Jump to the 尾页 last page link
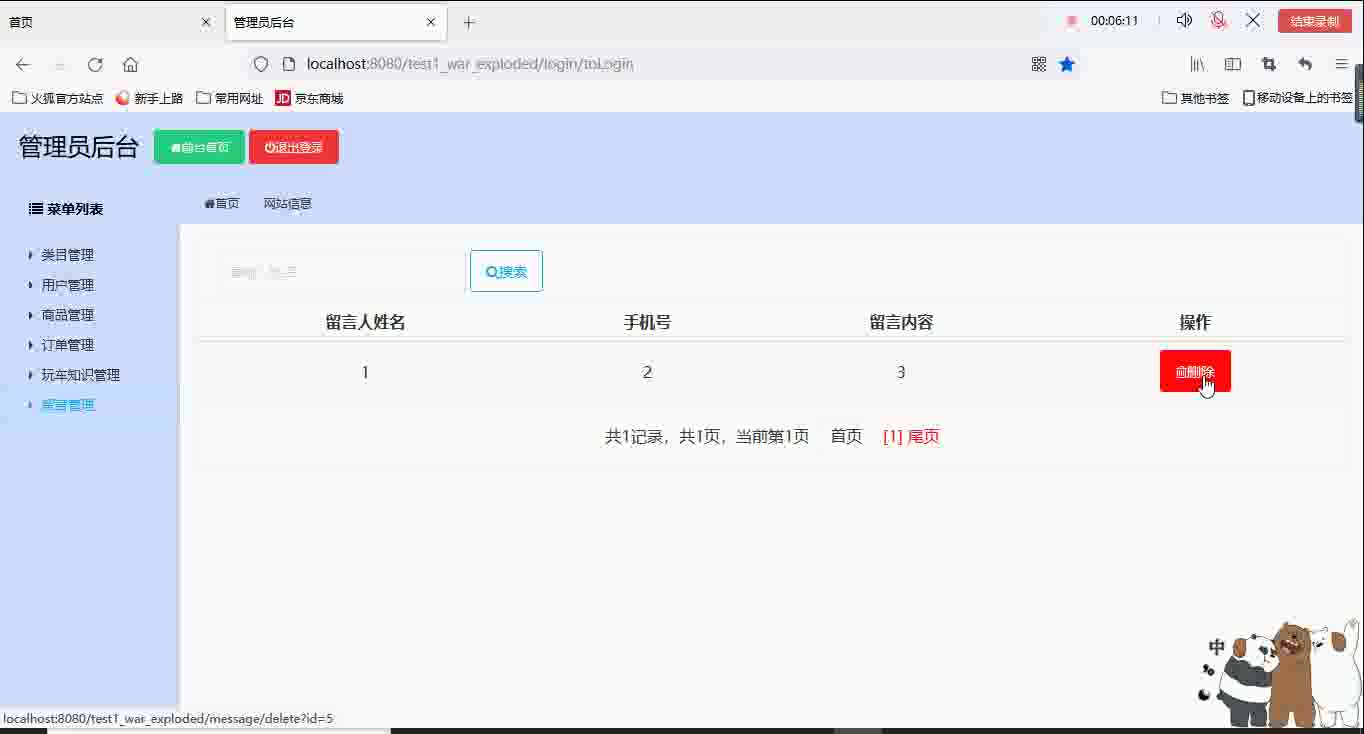This screenshot has height=734, width=1364. [x=924, y=436]
